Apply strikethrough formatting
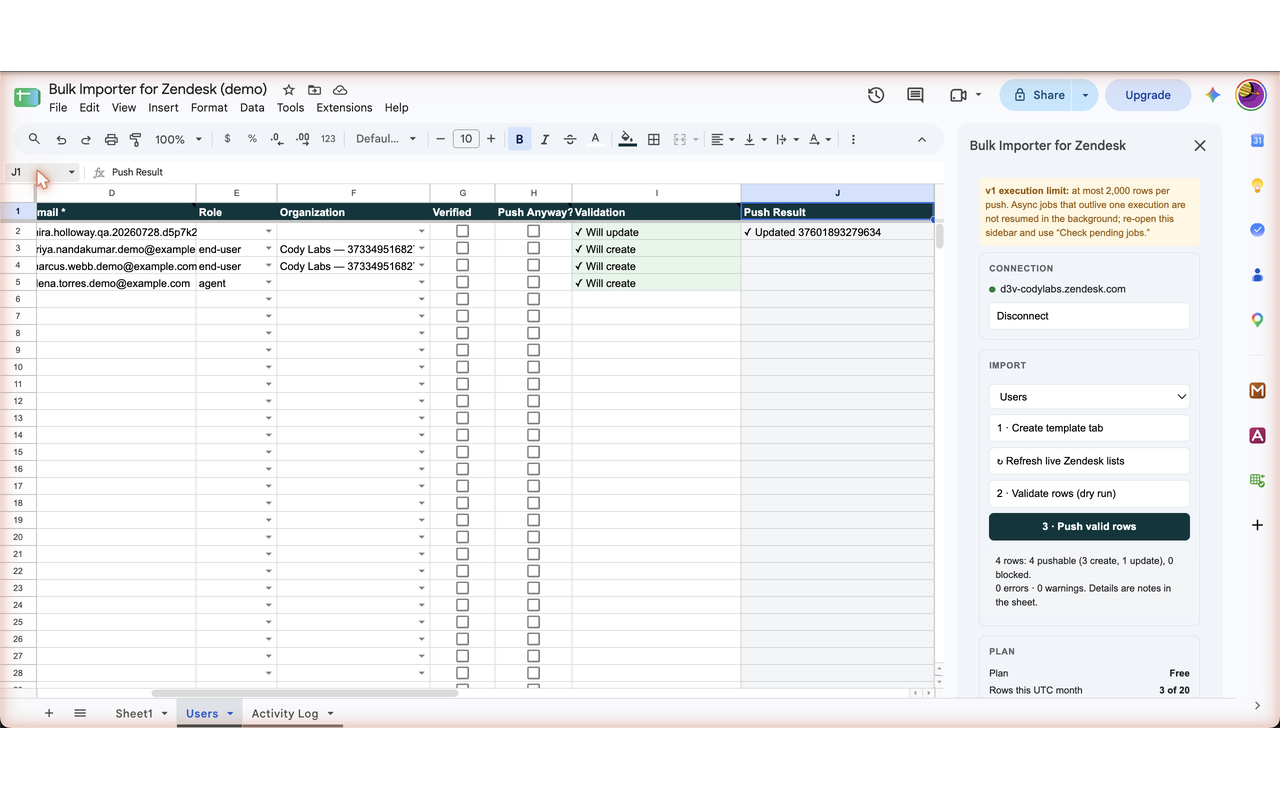 [570, 139]
